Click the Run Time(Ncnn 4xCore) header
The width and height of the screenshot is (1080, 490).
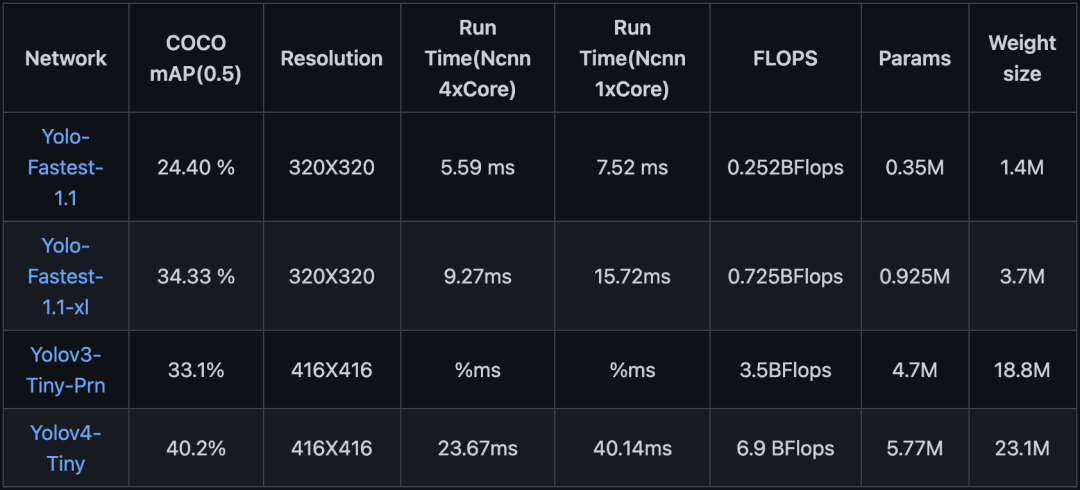(477, 59)
